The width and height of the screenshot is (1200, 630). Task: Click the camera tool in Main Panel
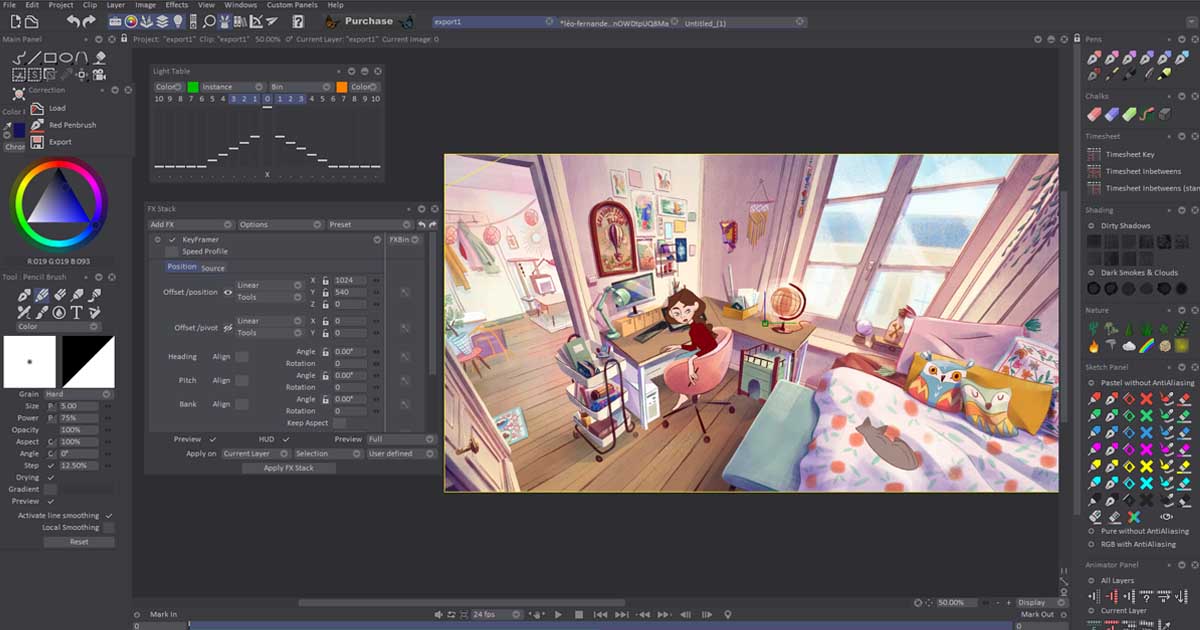(x=99, y=74)
